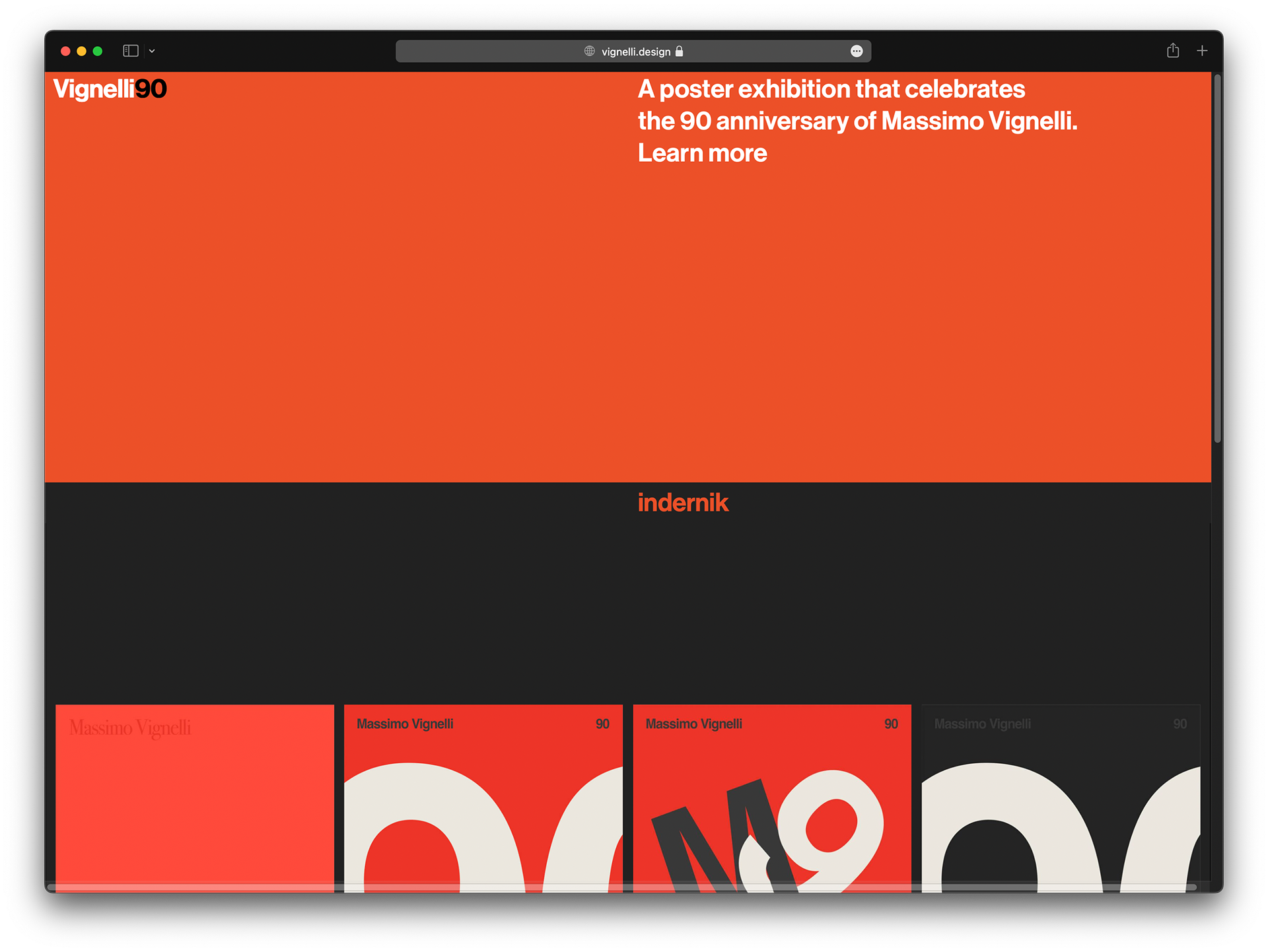Click the page options ellipsis icon
1268x952 pixels.
[x=856, y=51]
